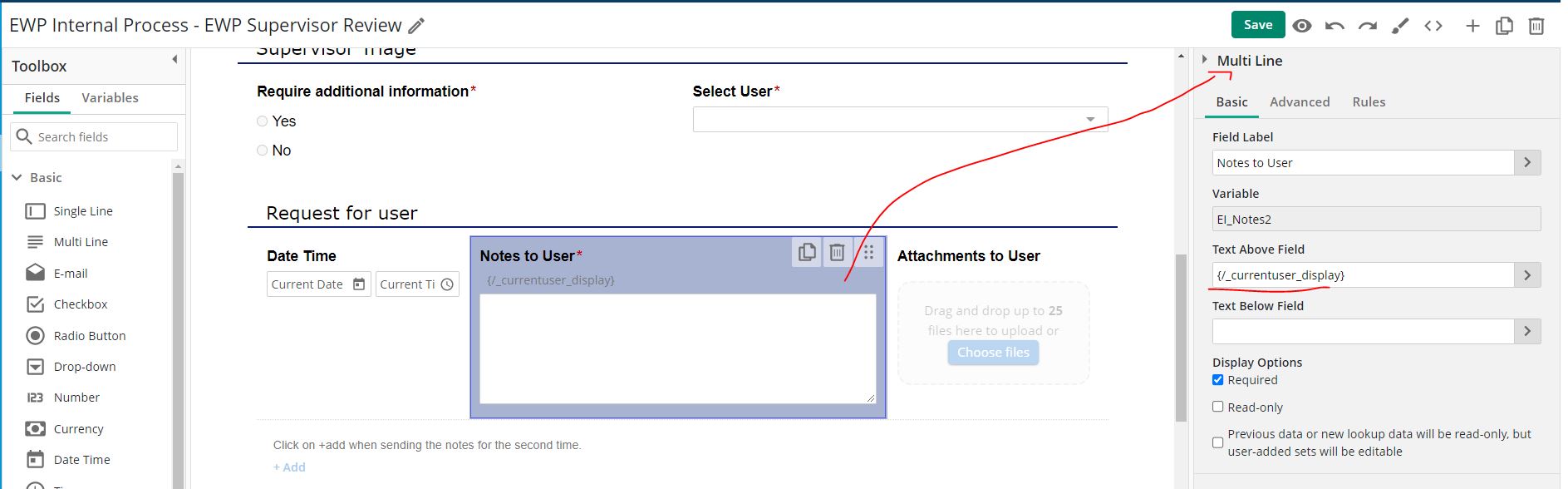Select the Date Time field type

coord(67,460)
